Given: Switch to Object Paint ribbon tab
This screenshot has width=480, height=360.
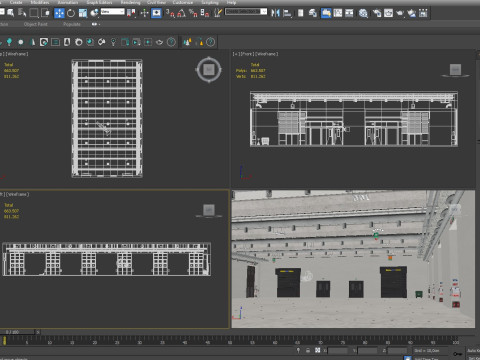Looking at the screenshot, I should click(36, 24).
